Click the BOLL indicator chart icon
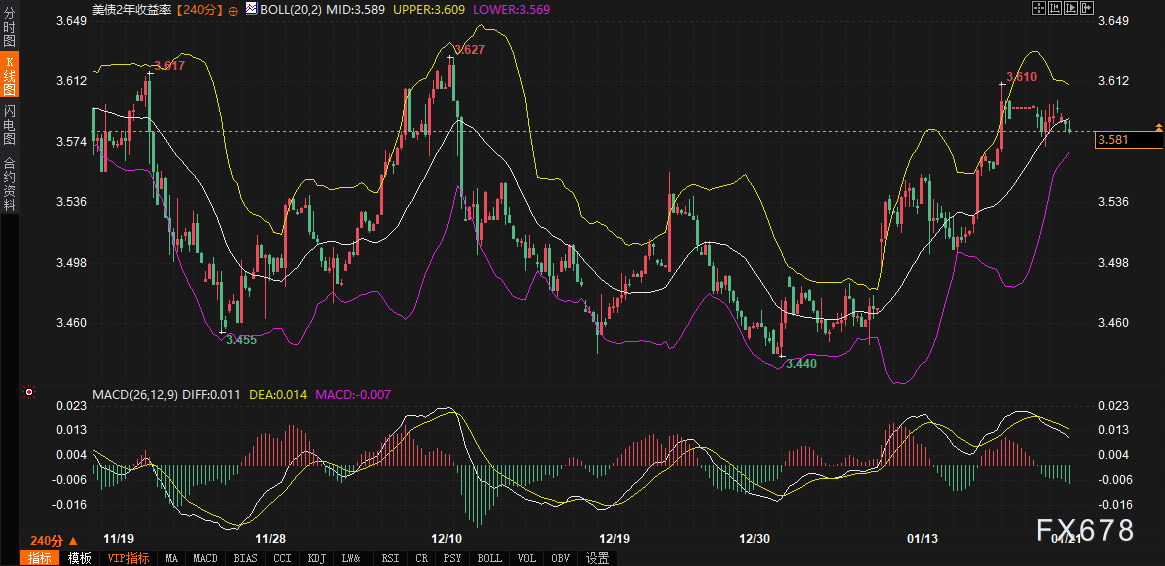Viewport: 1165px width, 566px height. (x=250, y=8)
